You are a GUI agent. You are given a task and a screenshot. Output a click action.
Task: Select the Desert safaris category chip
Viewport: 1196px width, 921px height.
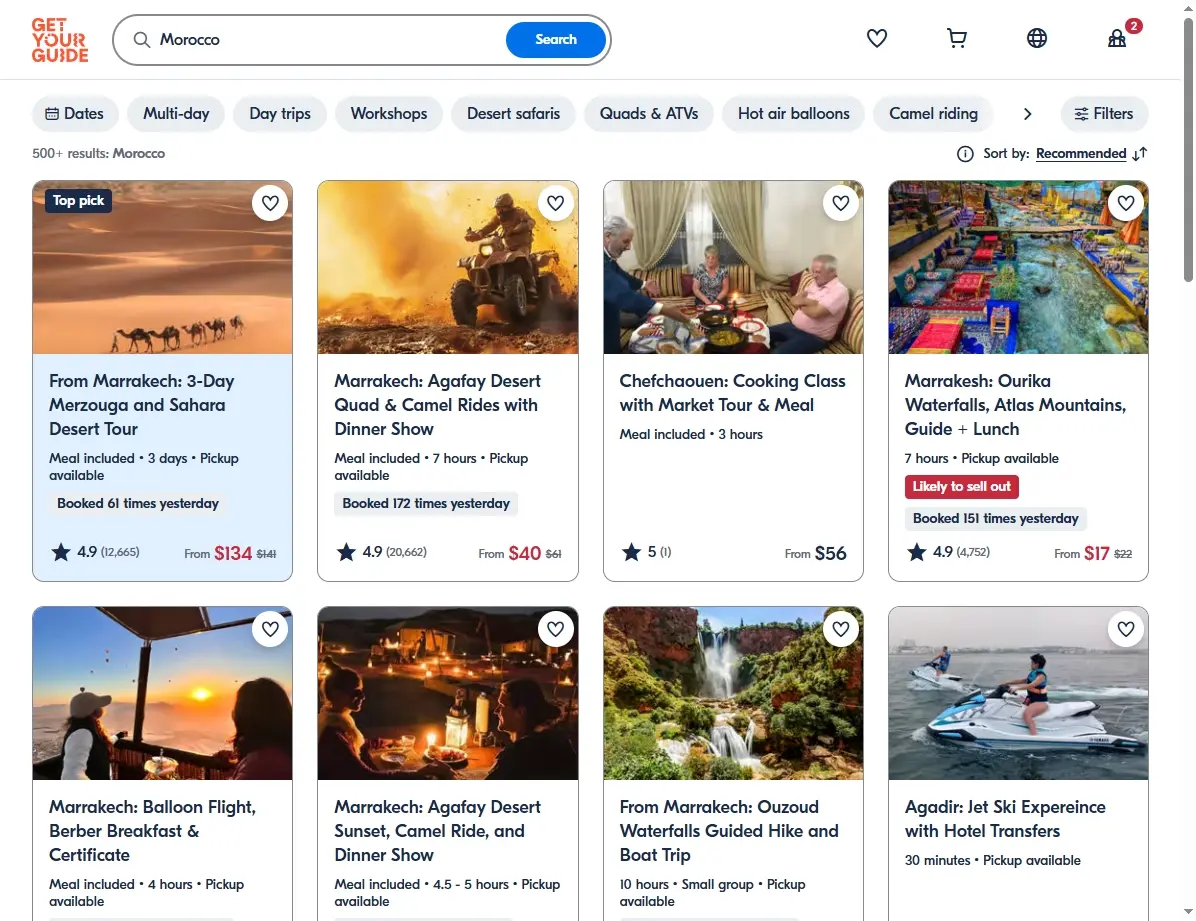pos(513,114)
